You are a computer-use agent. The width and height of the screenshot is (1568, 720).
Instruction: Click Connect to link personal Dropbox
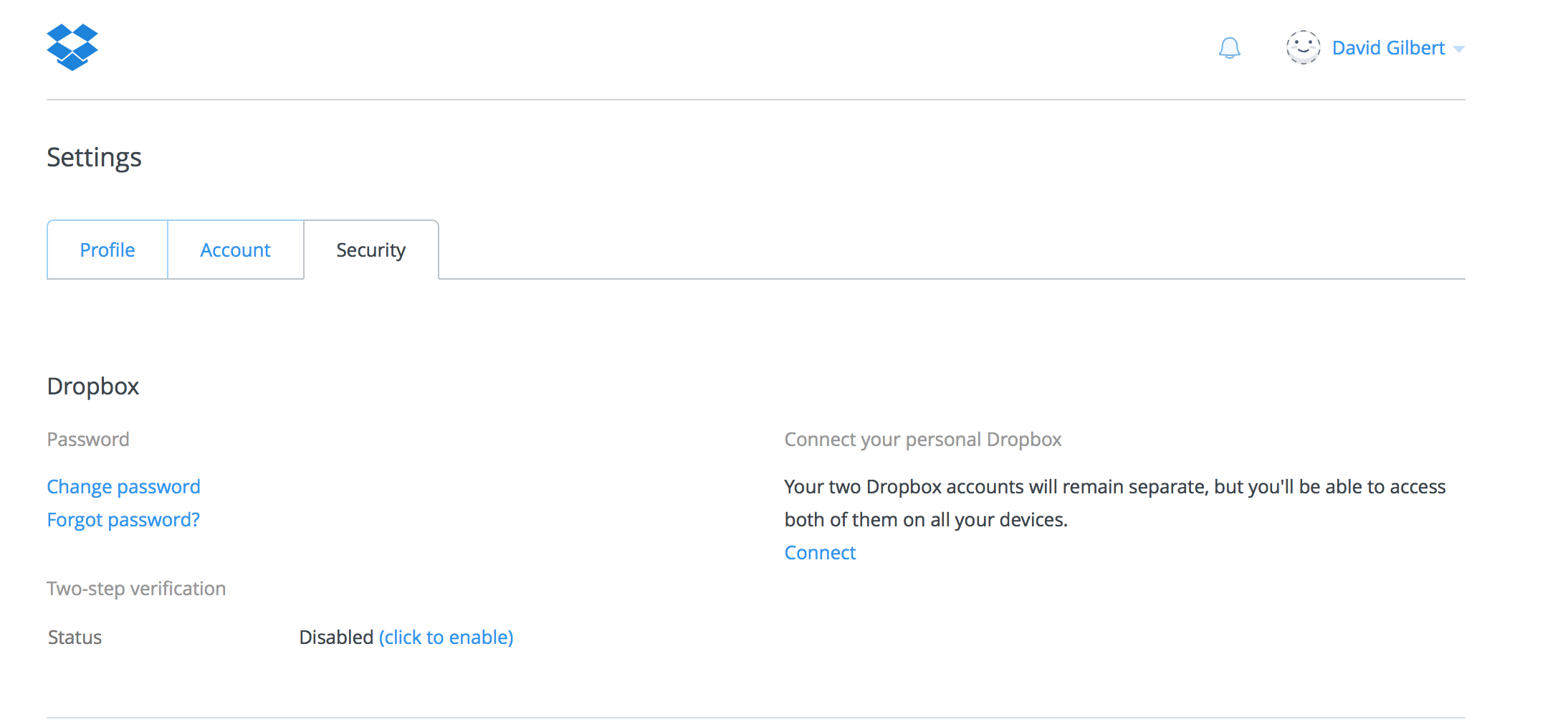pyautogui.click(x=820, y=553)
